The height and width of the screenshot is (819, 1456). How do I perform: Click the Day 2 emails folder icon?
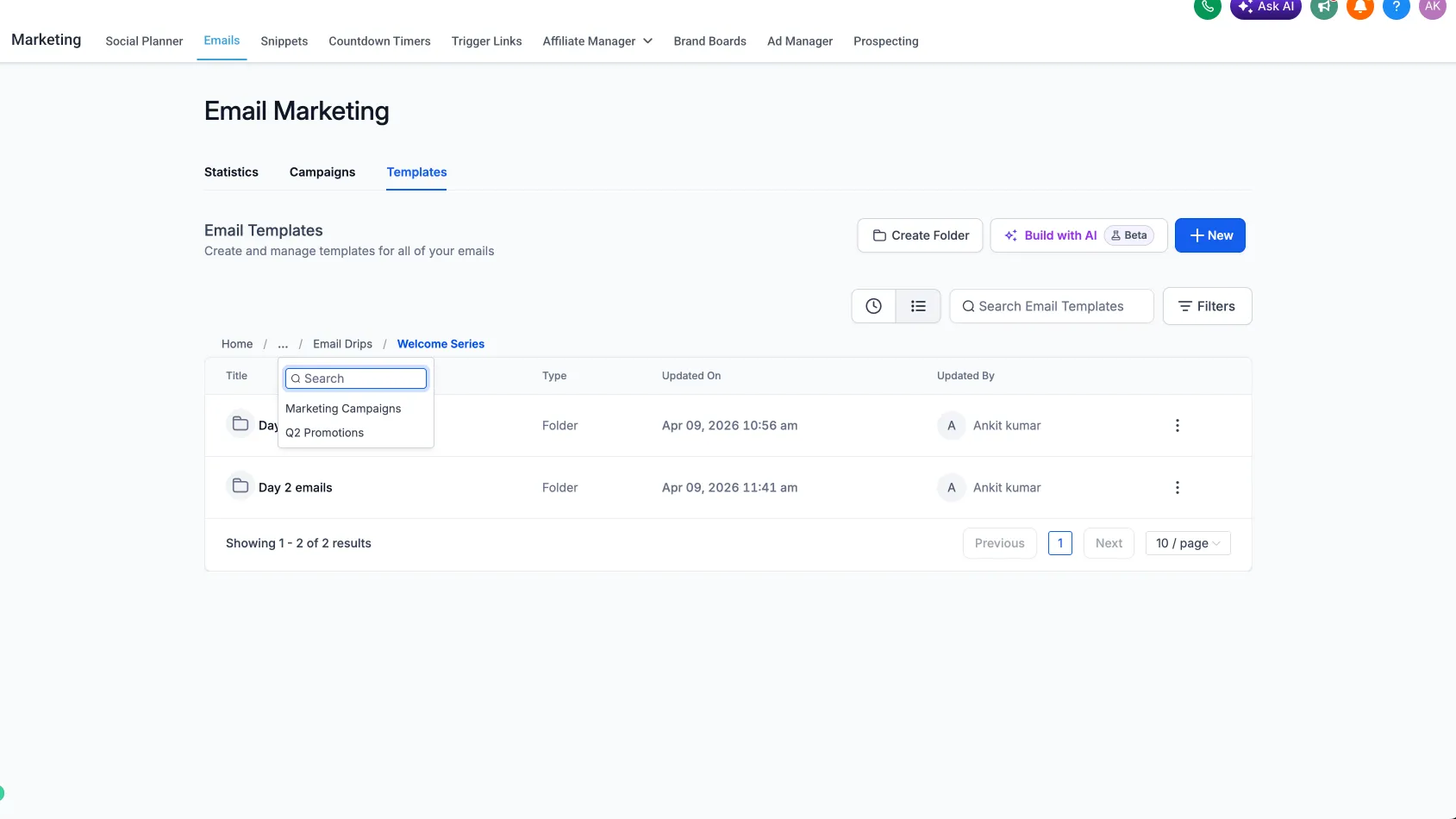[241, 486]
